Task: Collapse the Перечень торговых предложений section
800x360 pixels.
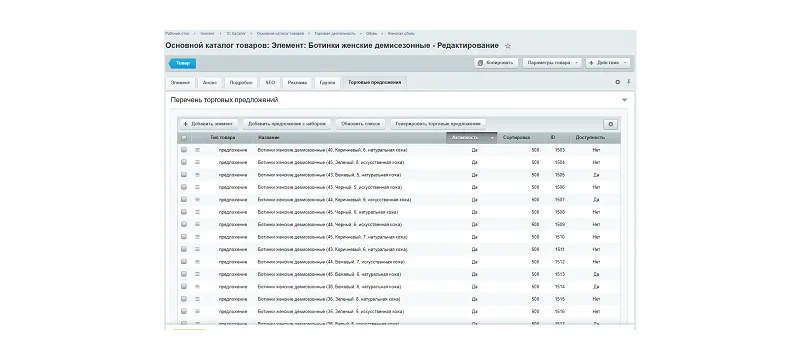Action: click(624, 100)
